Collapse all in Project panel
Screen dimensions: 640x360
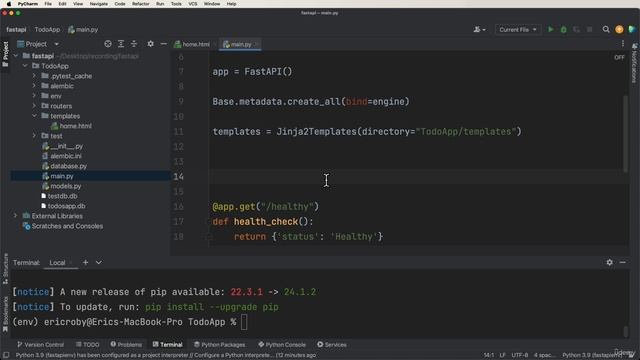click(x=134, y=44)
